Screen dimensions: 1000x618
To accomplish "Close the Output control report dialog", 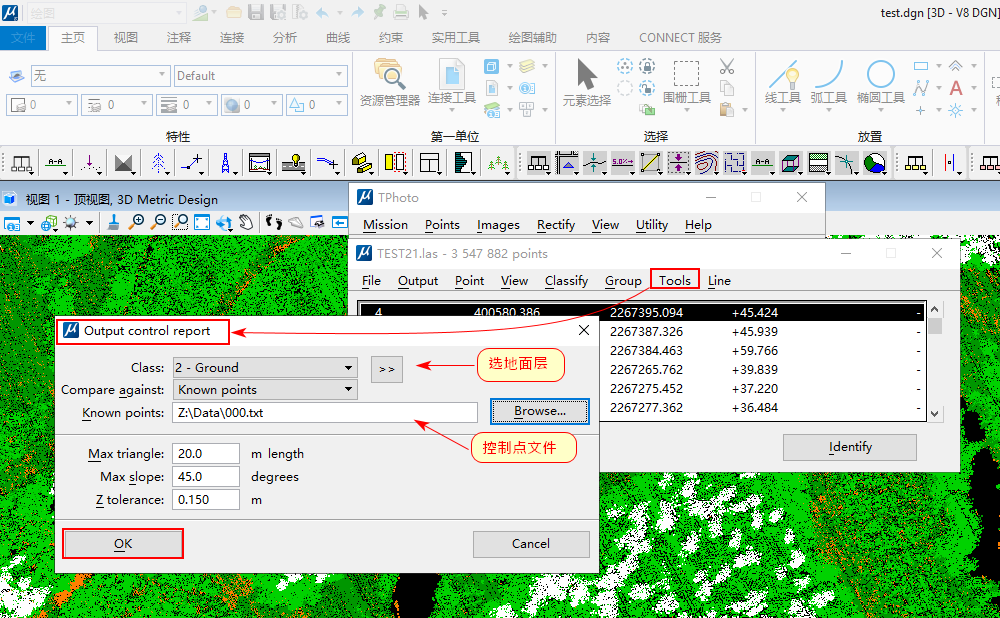I will [584, 330].
